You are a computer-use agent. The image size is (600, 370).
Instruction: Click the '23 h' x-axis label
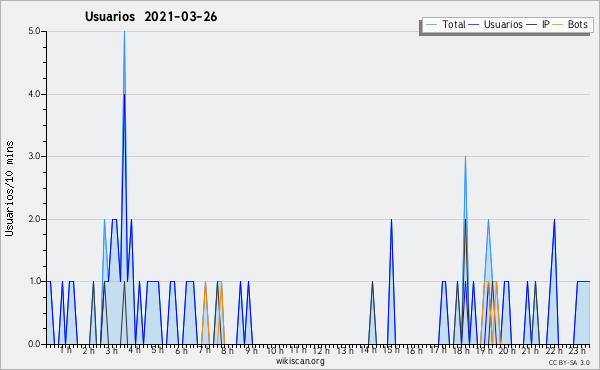(577, 351)
